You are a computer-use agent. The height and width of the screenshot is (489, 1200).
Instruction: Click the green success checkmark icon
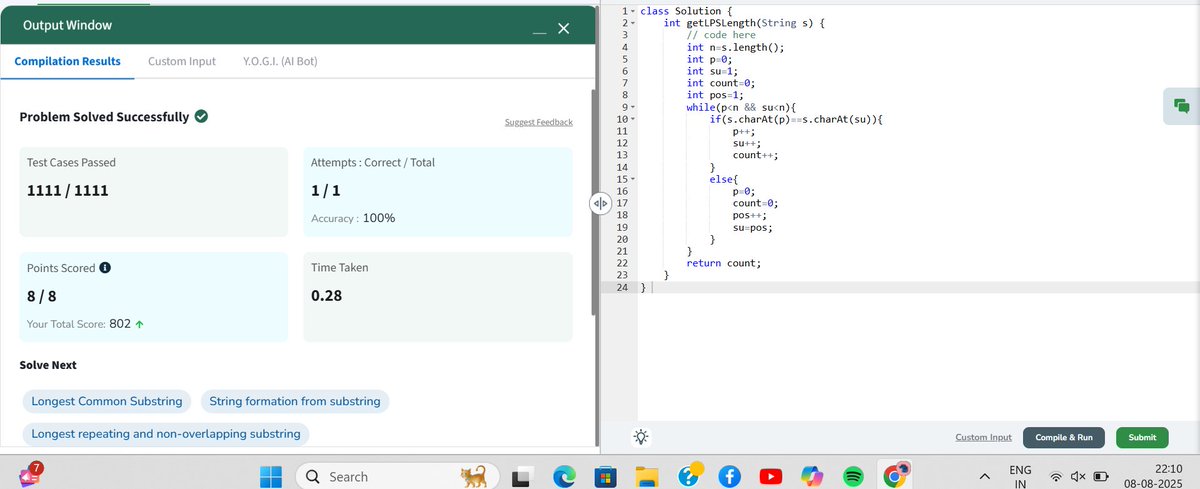tap(201, 117)
